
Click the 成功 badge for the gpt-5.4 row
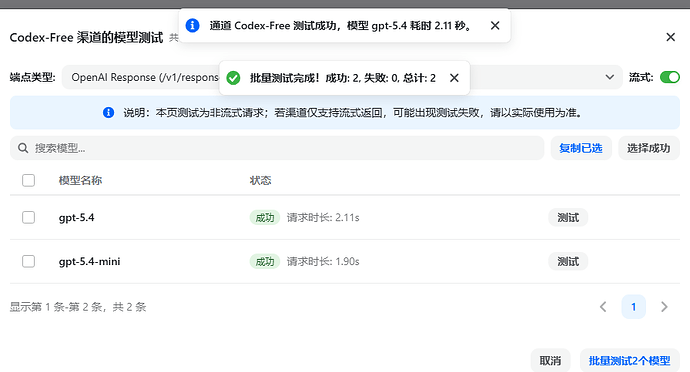coord(265,217)
